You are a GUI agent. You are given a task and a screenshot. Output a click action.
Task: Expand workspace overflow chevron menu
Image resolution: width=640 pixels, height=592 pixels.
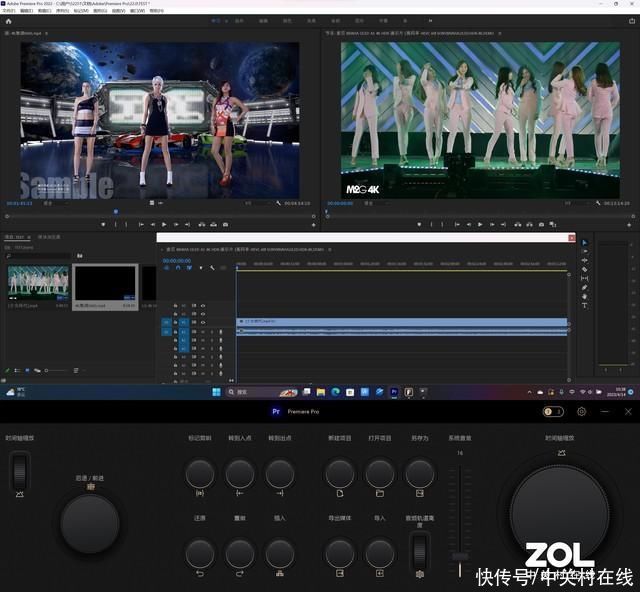point(430,21)
